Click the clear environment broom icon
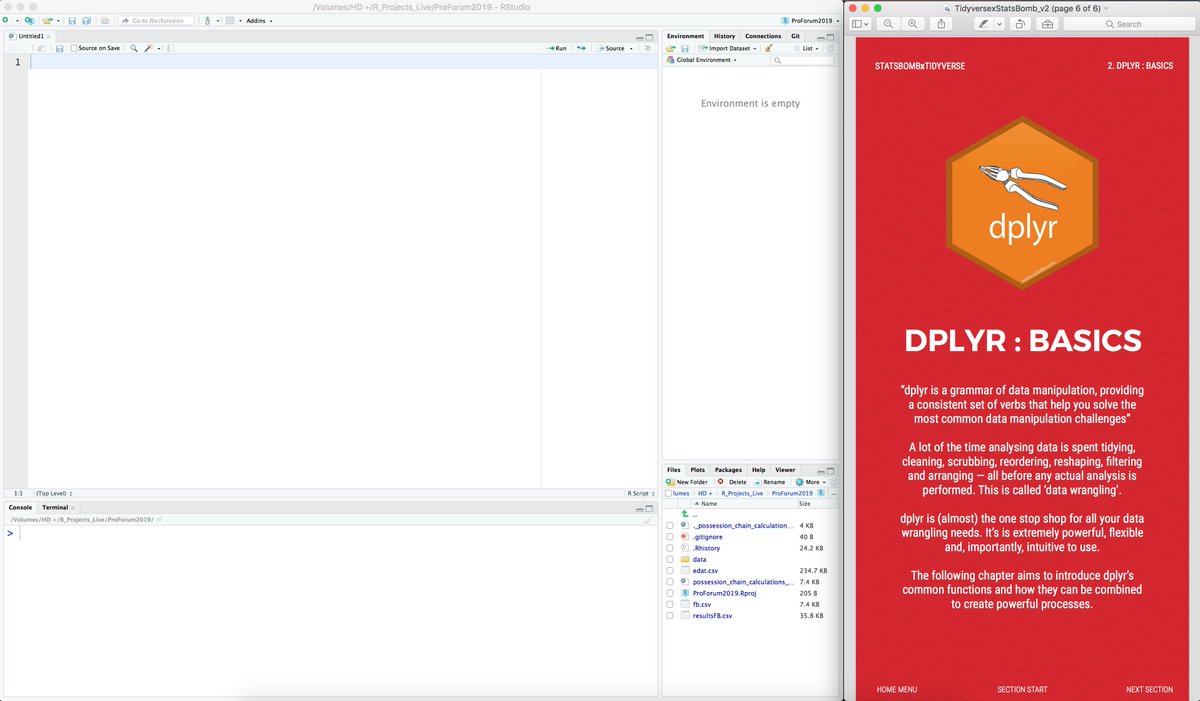This screenshot has height=701, width=1200. [768, 48]
